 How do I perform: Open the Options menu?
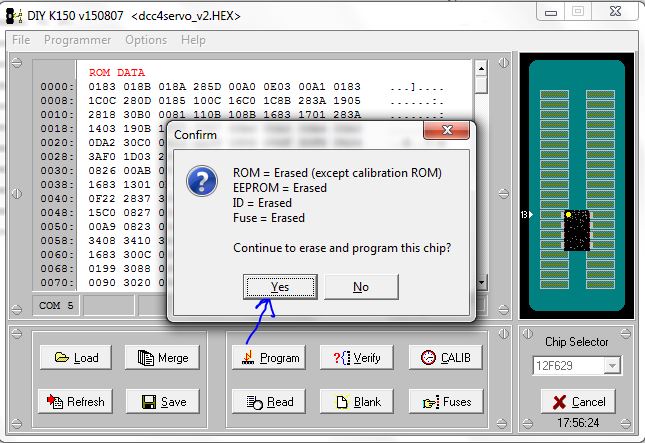pos(146,40)
